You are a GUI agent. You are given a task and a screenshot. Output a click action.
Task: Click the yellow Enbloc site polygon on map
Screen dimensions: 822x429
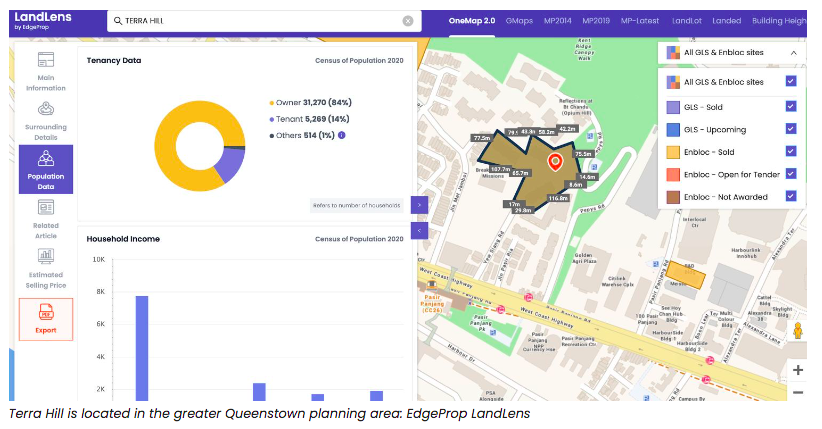click(685, 274)
